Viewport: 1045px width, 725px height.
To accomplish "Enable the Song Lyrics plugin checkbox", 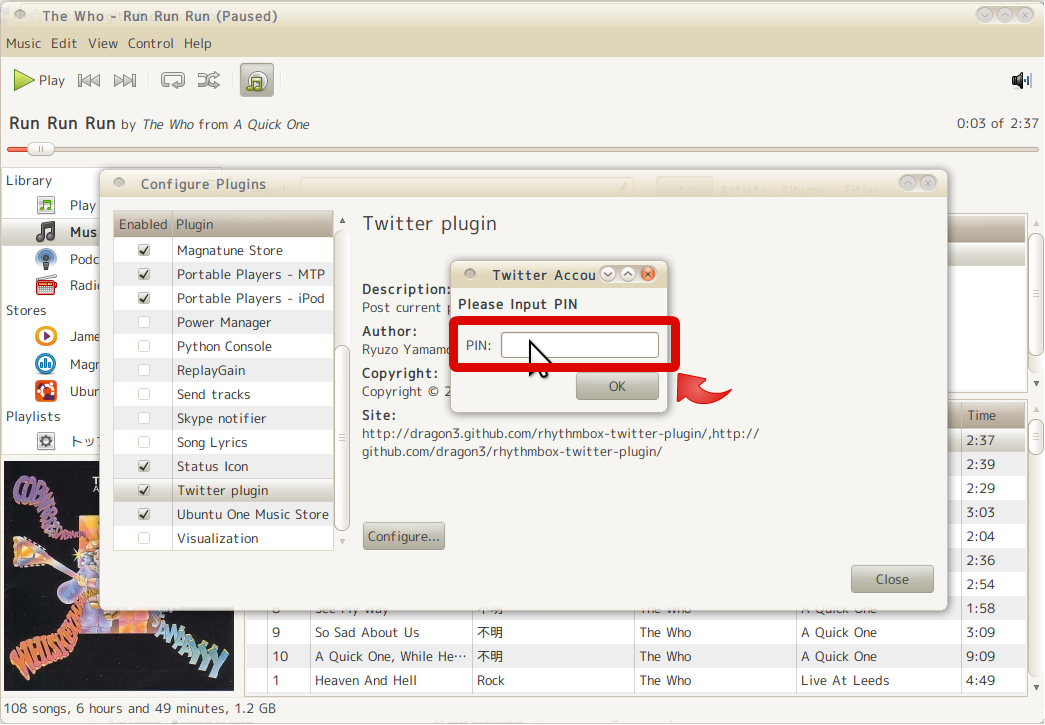I will (x=144, y=442).
